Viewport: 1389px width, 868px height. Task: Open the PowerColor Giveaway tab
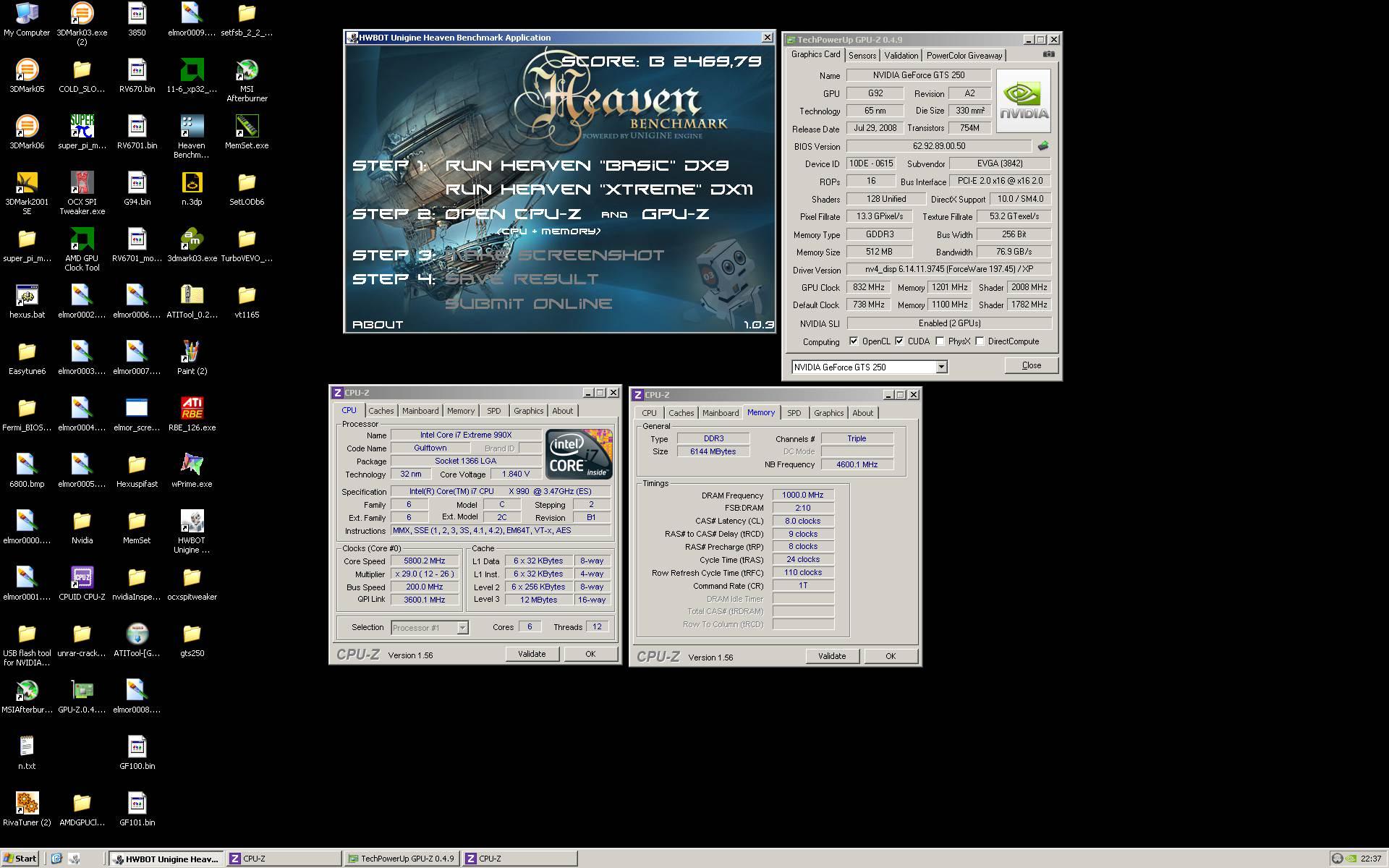[964, 56]
